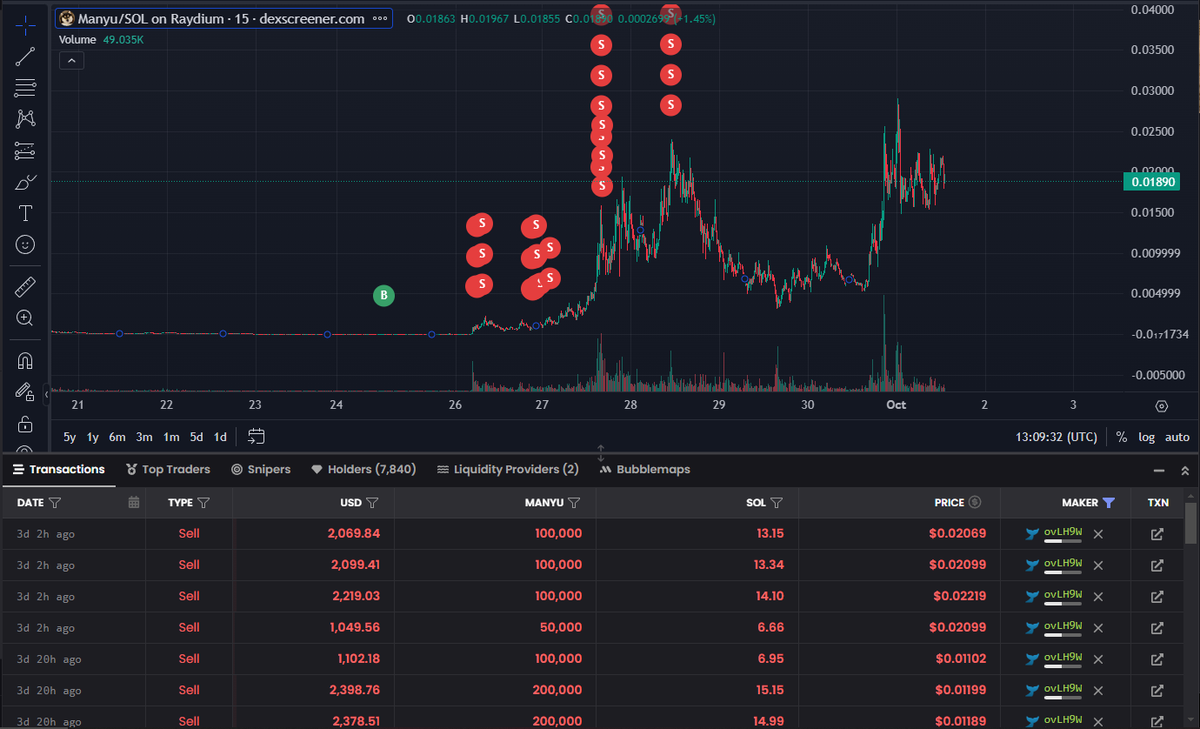Open the emoji annotation tool
Screen dimensions: 1200x729
(x=24, y=244)
